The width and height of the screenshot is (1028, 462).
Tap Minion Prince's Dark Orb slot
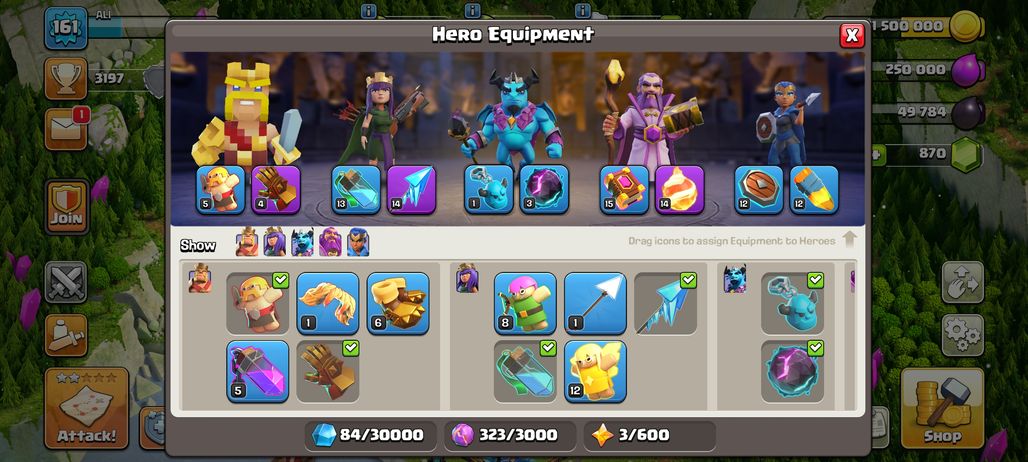(x=544, y=189)
